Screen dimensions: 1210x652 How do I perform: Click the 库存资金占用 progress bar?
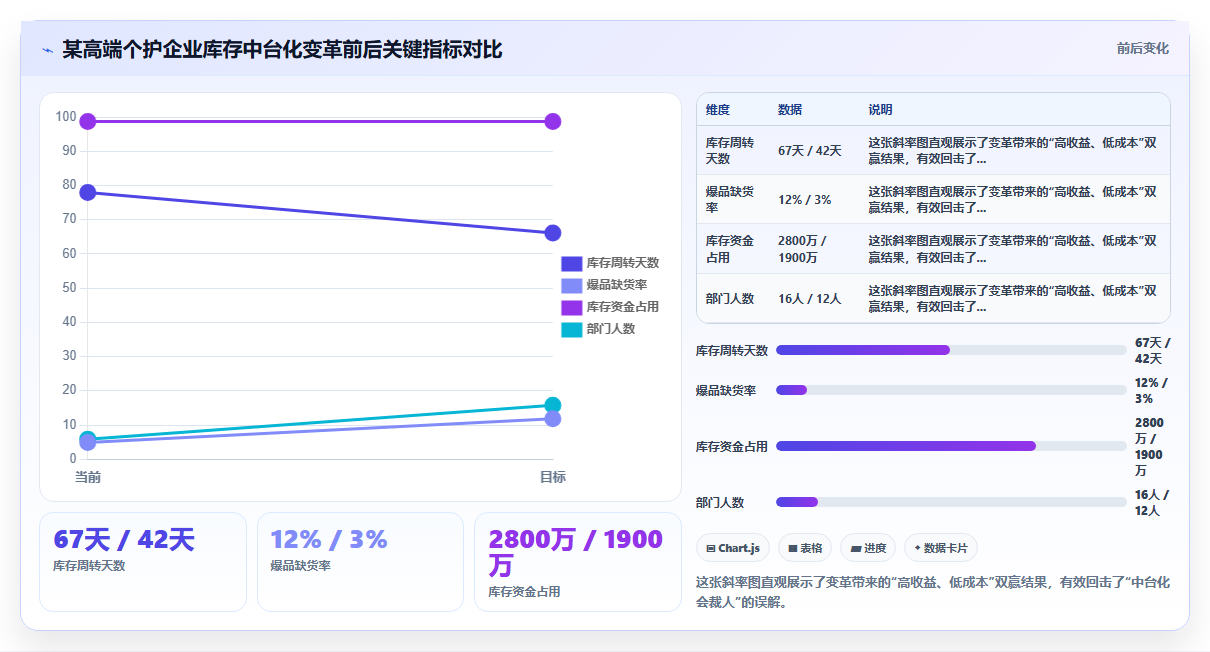click(x=951, y=446)
